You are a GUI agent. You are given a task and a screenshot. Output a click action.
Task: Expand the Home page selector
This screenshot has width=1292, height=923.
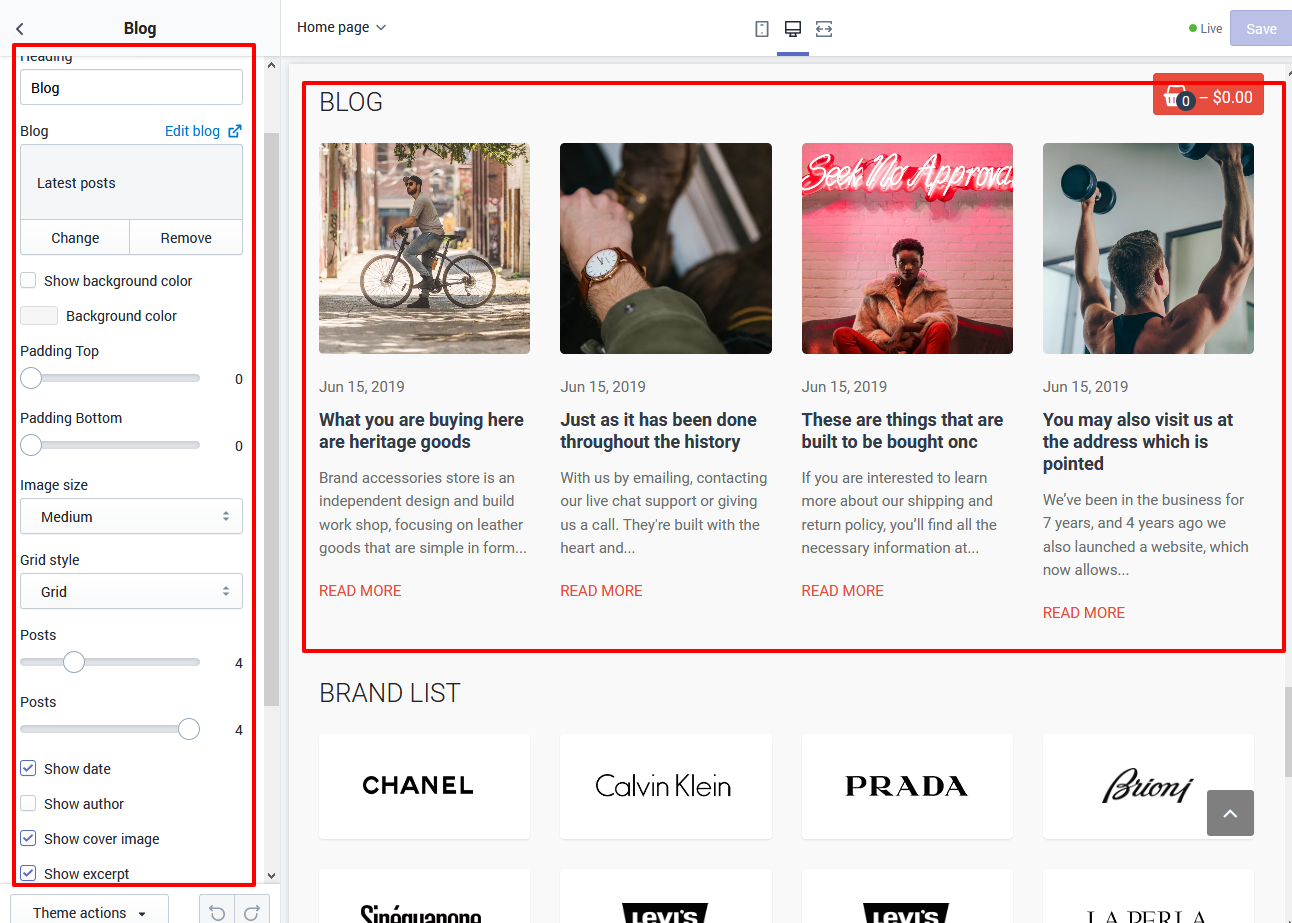(341, 28)
